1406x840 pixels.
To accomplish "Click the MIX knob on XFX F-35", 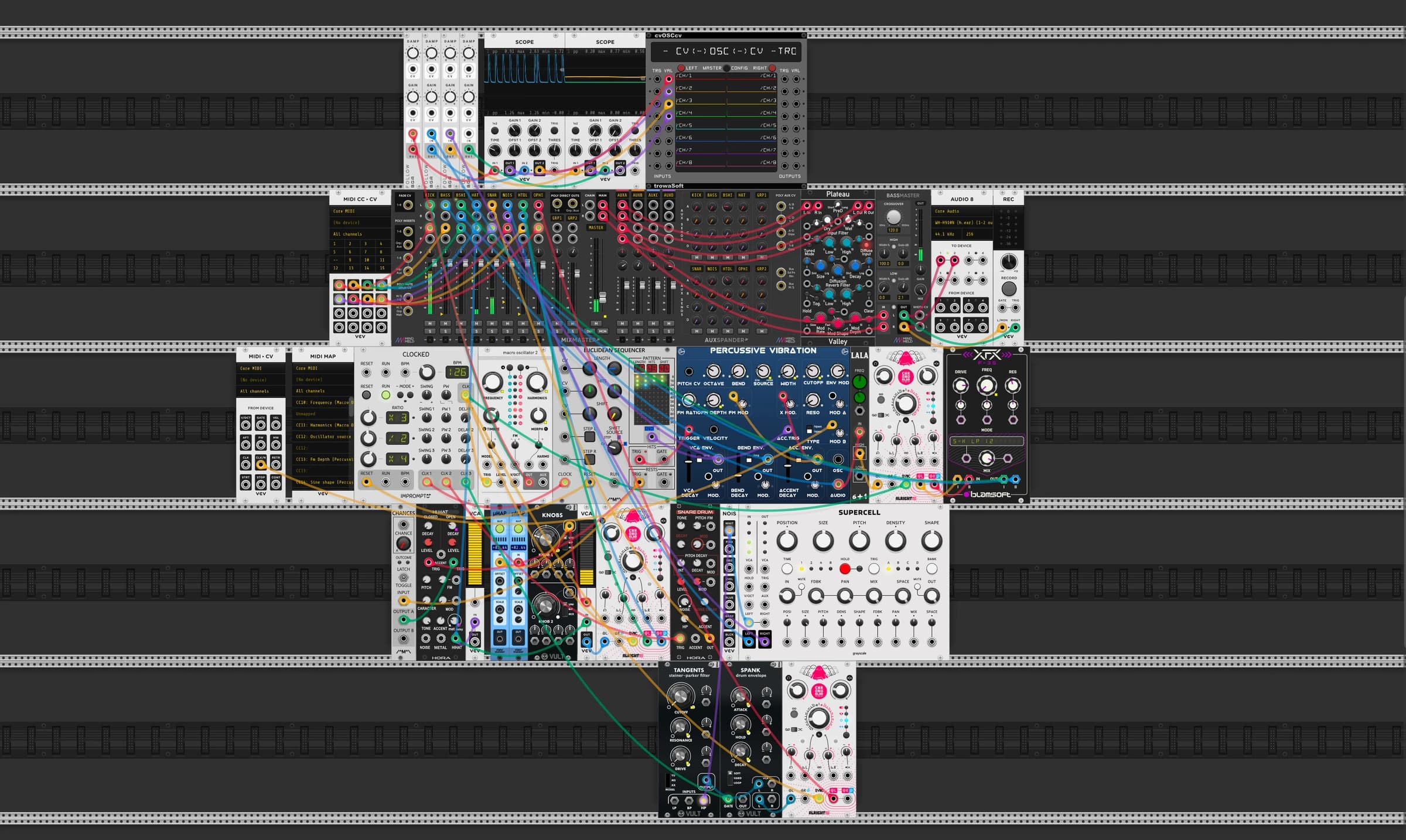I will pyautogui.click(x=987, y=458).
